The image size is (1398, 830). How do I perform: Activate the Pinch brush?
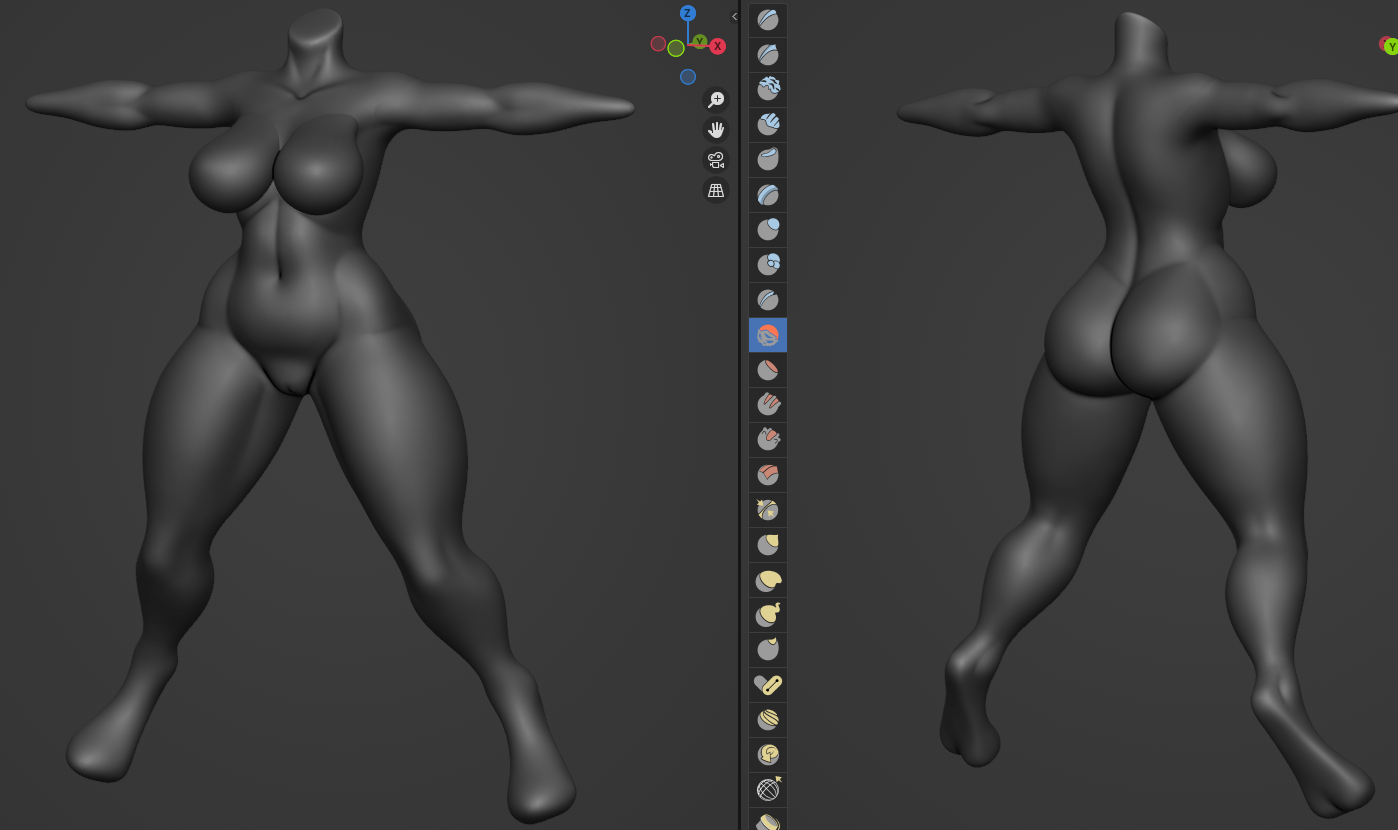point(768,510)
